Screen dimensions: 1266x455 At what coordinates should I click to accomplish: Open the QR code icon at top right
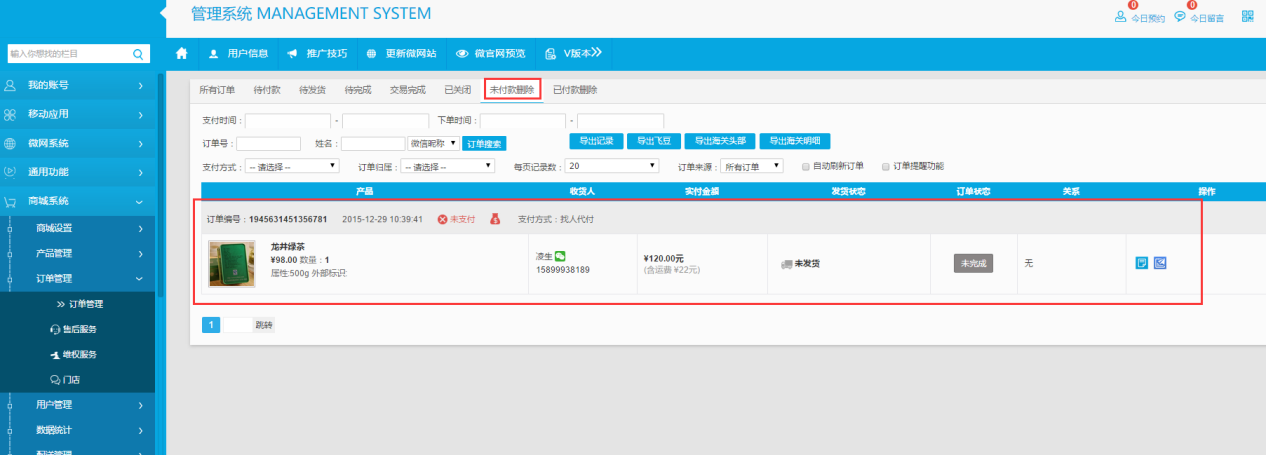click(1247, 16)
